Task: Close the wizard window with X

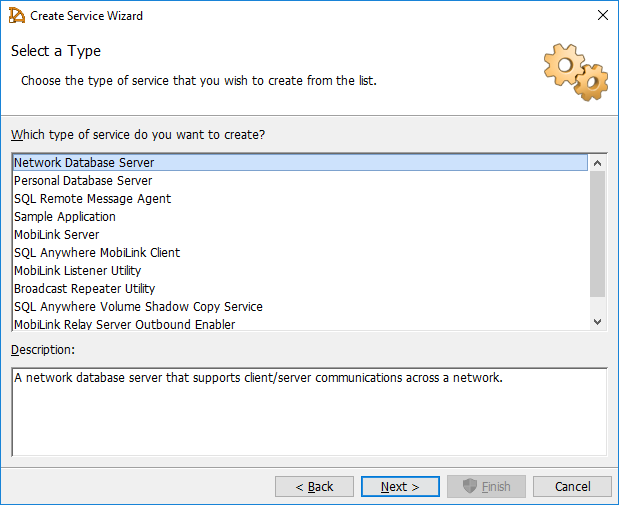Action: (602, 16)
